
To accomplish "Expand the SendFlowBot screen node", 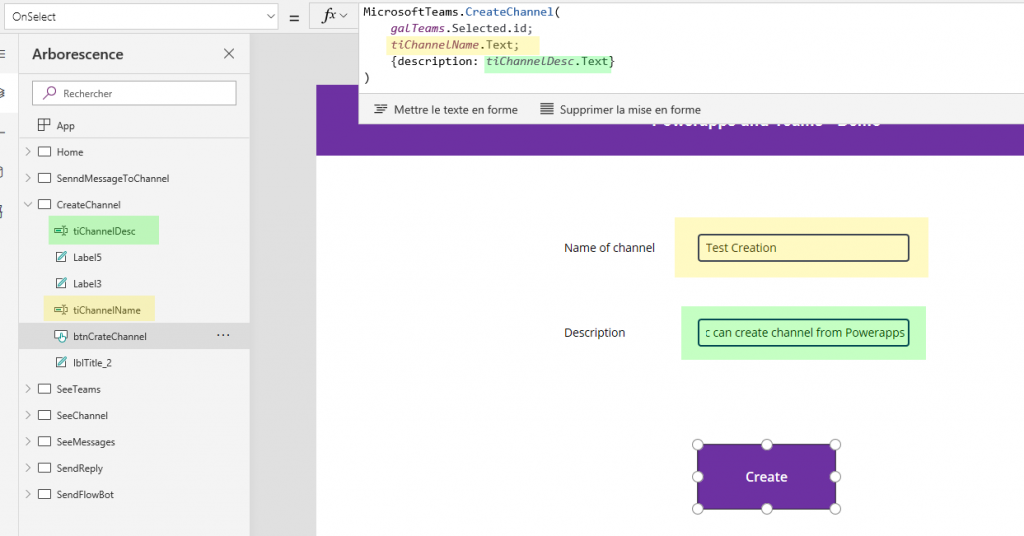I will tap(28, 494).
